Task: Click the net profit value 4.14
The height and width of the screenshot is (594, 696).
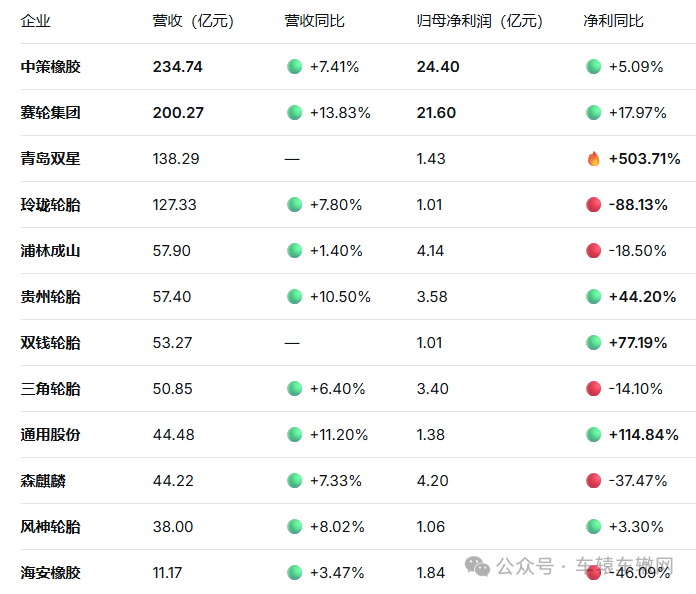Action: pyautogui.click(x=430, y=251)
